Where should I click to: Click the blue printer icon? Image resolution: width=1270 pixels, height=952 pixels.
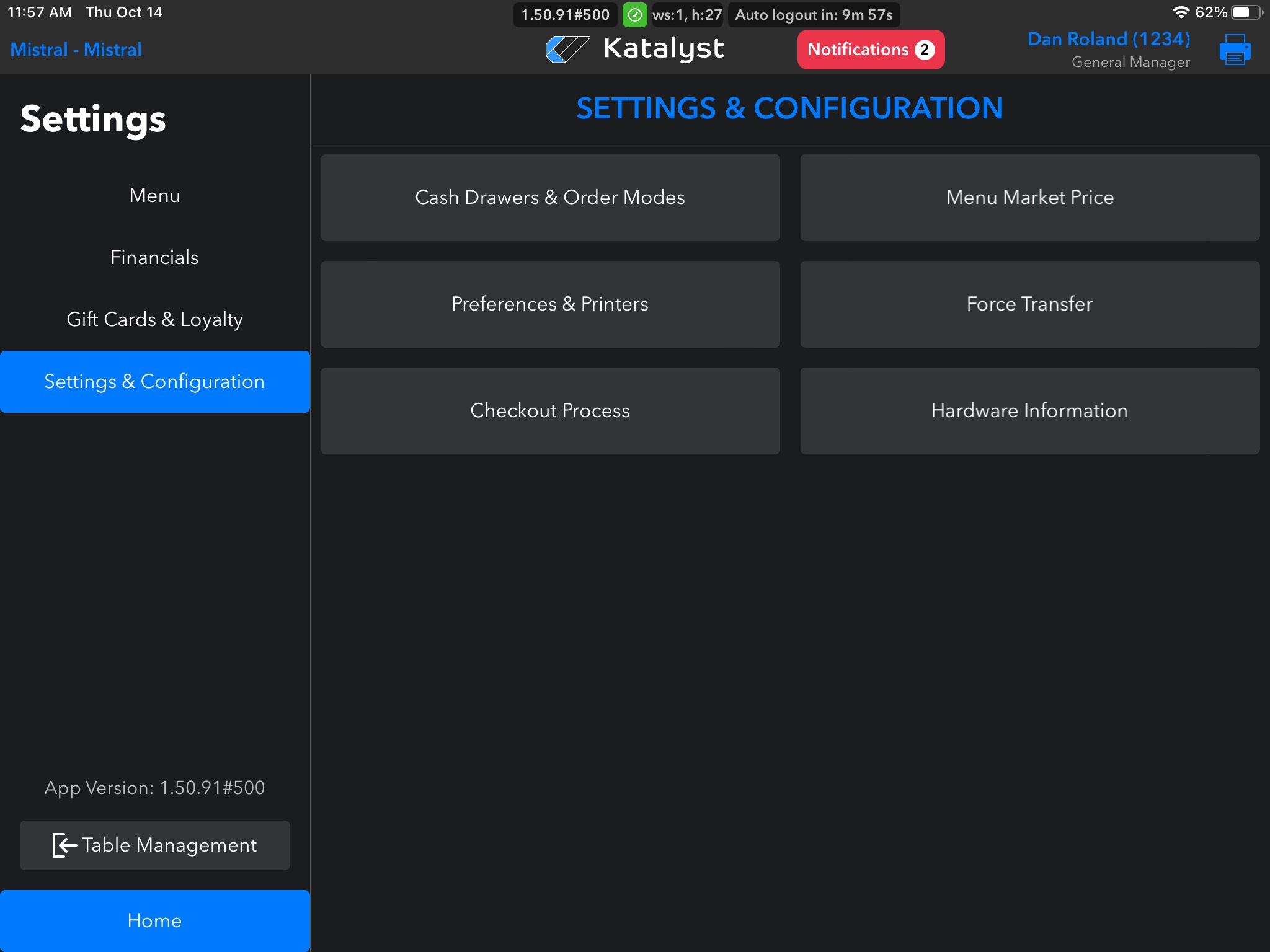pos(1235,50)
